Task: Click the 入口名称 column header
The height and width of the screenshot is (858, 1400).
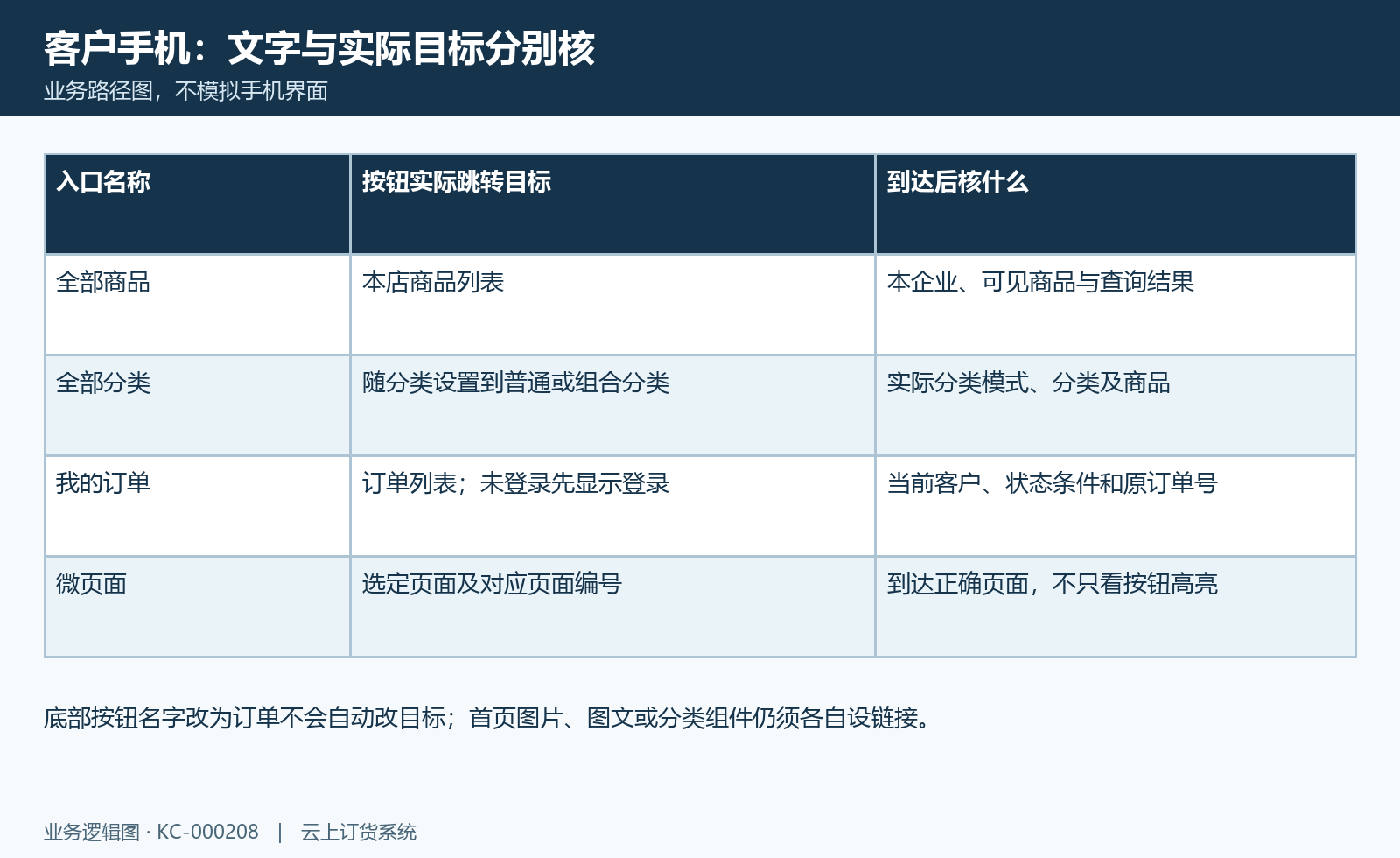Action: click(198, 204)
